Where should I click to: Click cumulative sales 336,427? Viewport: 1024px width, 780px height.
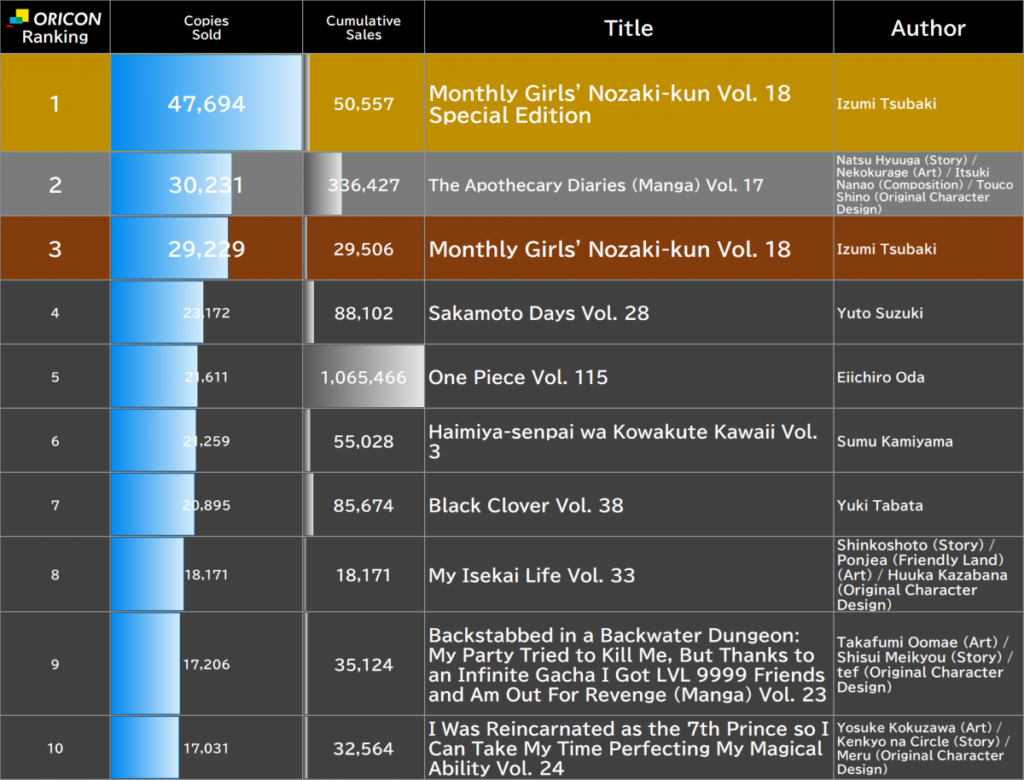pyautogui.click(x=364, y=185)
